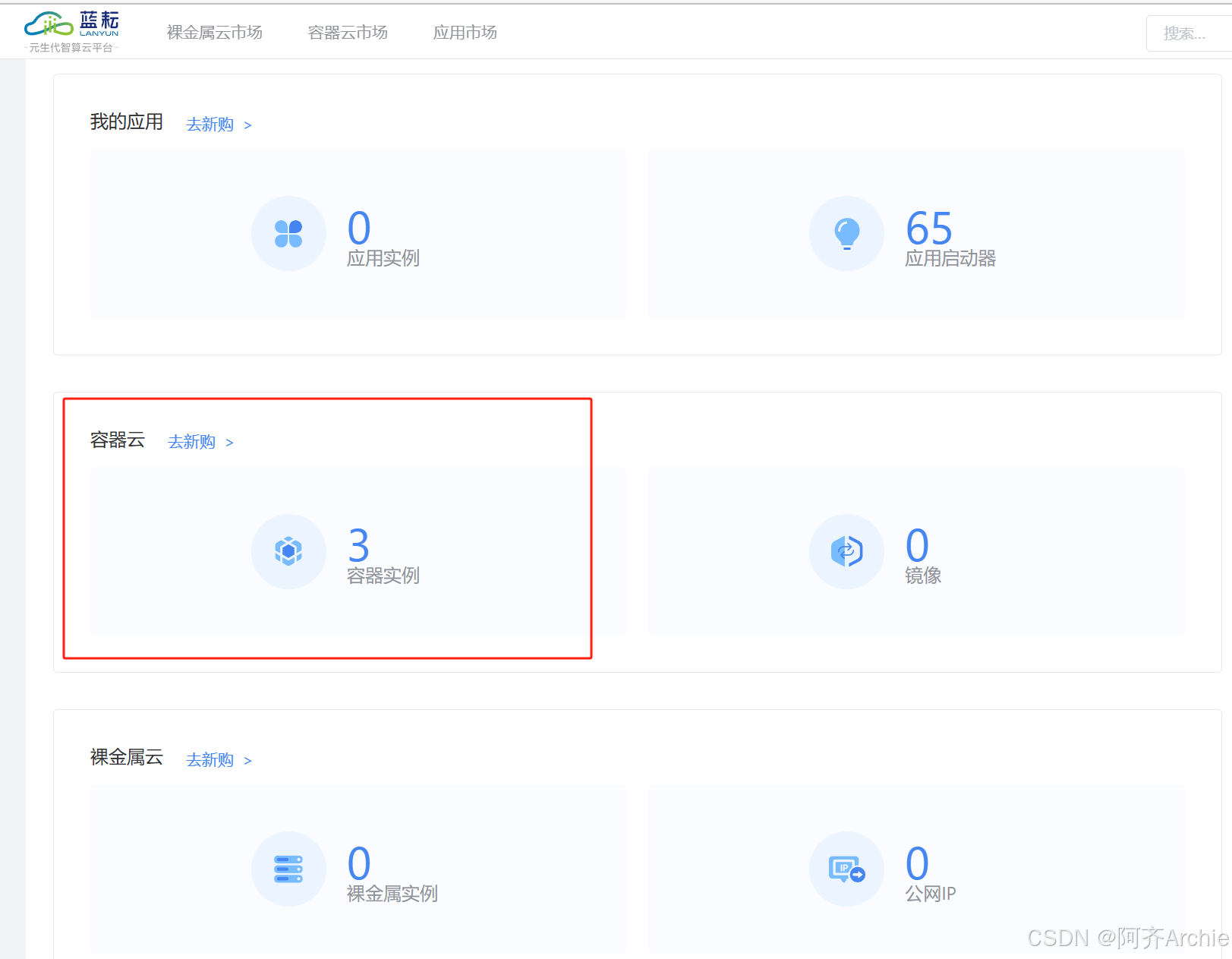The width and height of the screenshot is (1232, 959).
Task: Click the app launcher lightbulb icon
Action: coord(846,234)
